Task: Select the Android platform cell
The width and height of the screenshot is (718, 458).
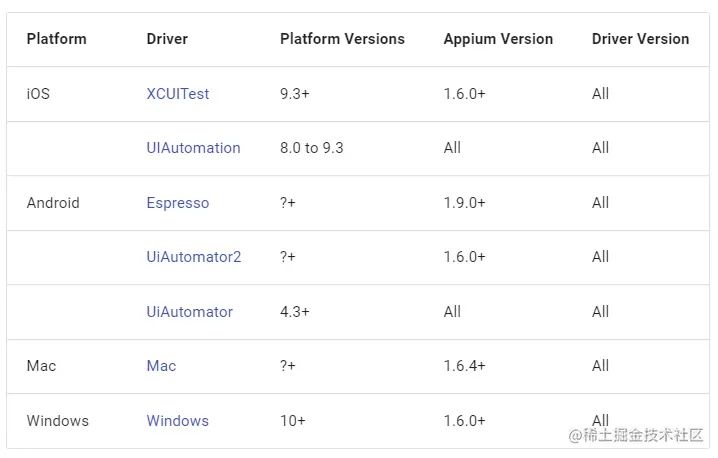Action: 53,203
